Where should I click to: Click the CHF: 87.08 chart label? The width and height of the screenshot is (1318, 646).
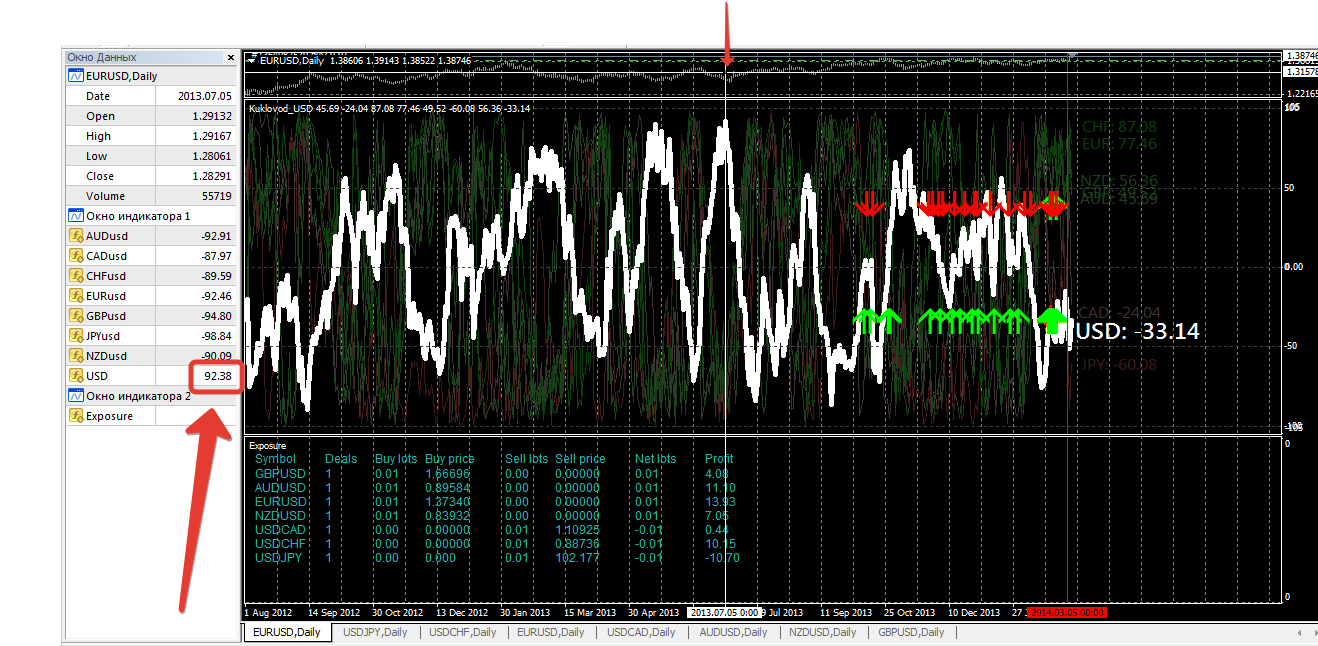(1119, 127)
